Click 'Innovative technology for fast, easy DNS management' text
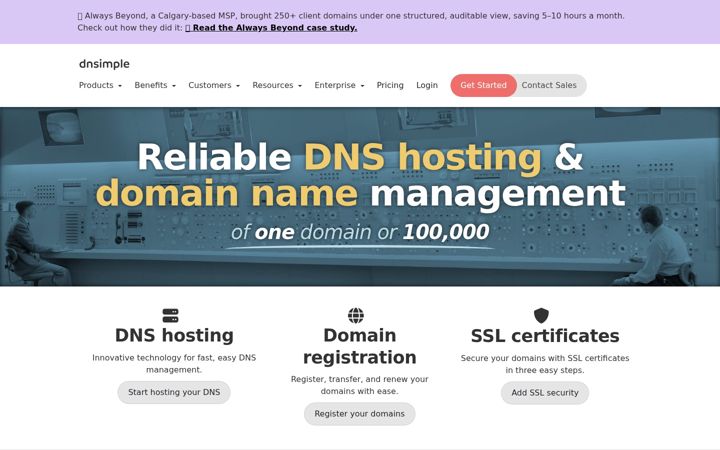 [x=174, y=364]
